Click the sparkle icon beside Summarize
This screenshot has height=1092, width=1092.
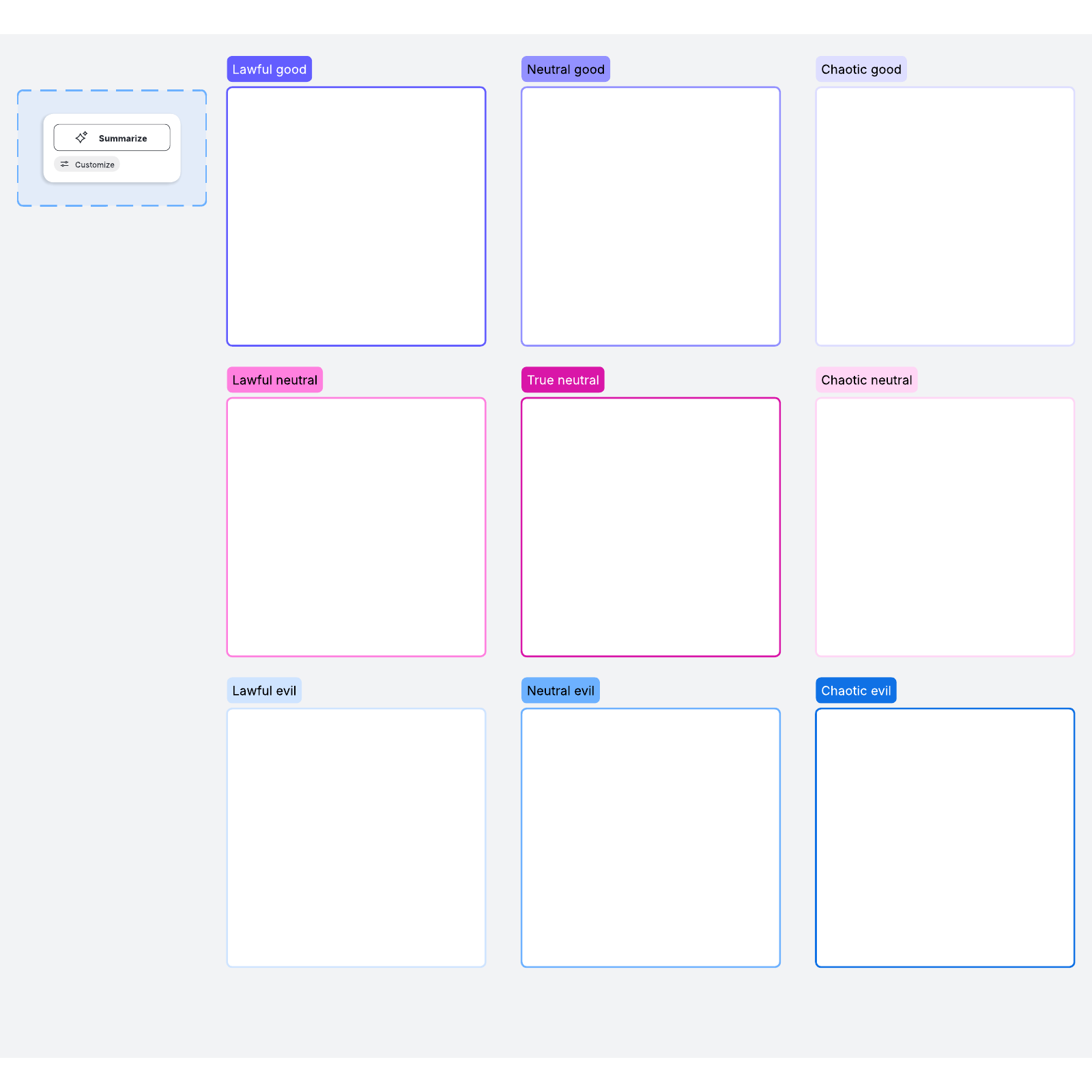(81, 137)
